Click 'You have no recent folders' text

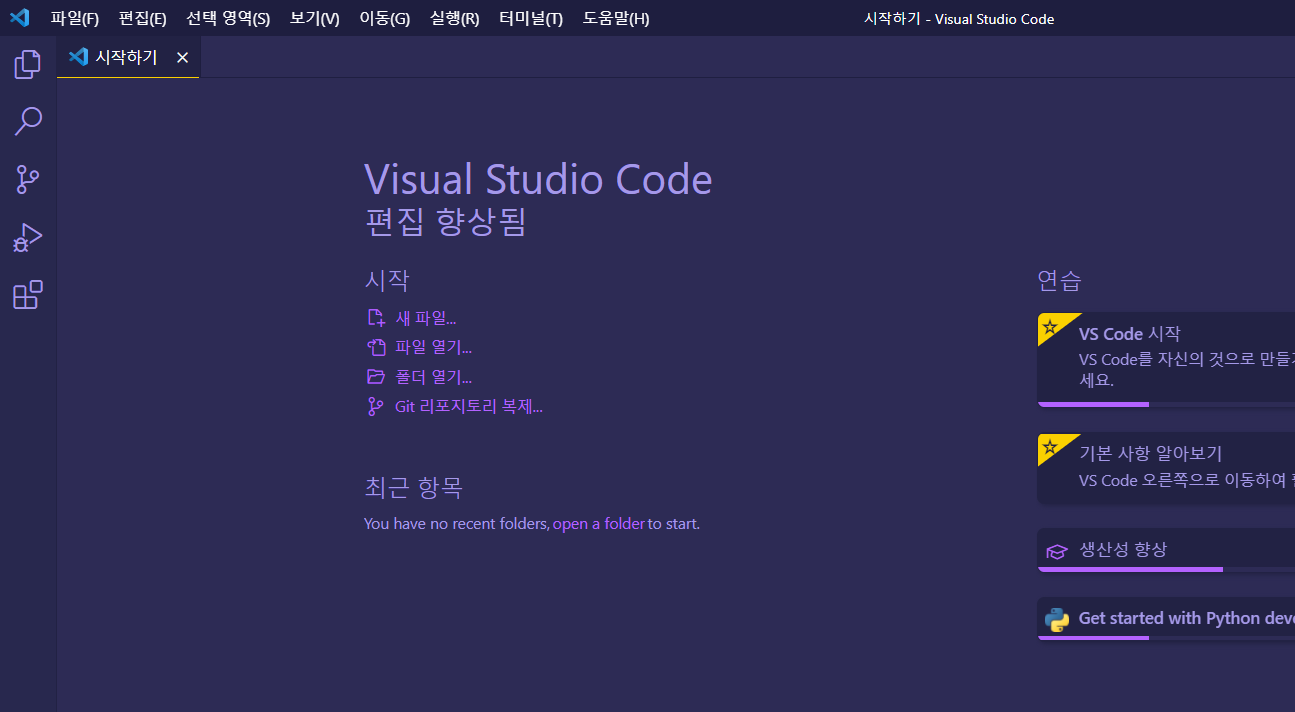pos(456,524)
